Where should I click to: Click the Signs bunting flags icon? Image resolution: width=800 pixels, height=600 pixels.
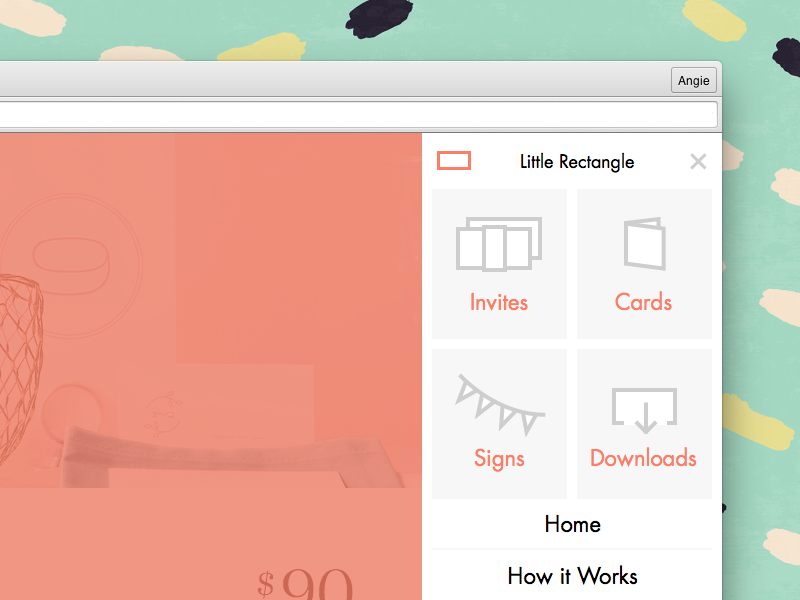pyautogui.click(x=499, y=405)
